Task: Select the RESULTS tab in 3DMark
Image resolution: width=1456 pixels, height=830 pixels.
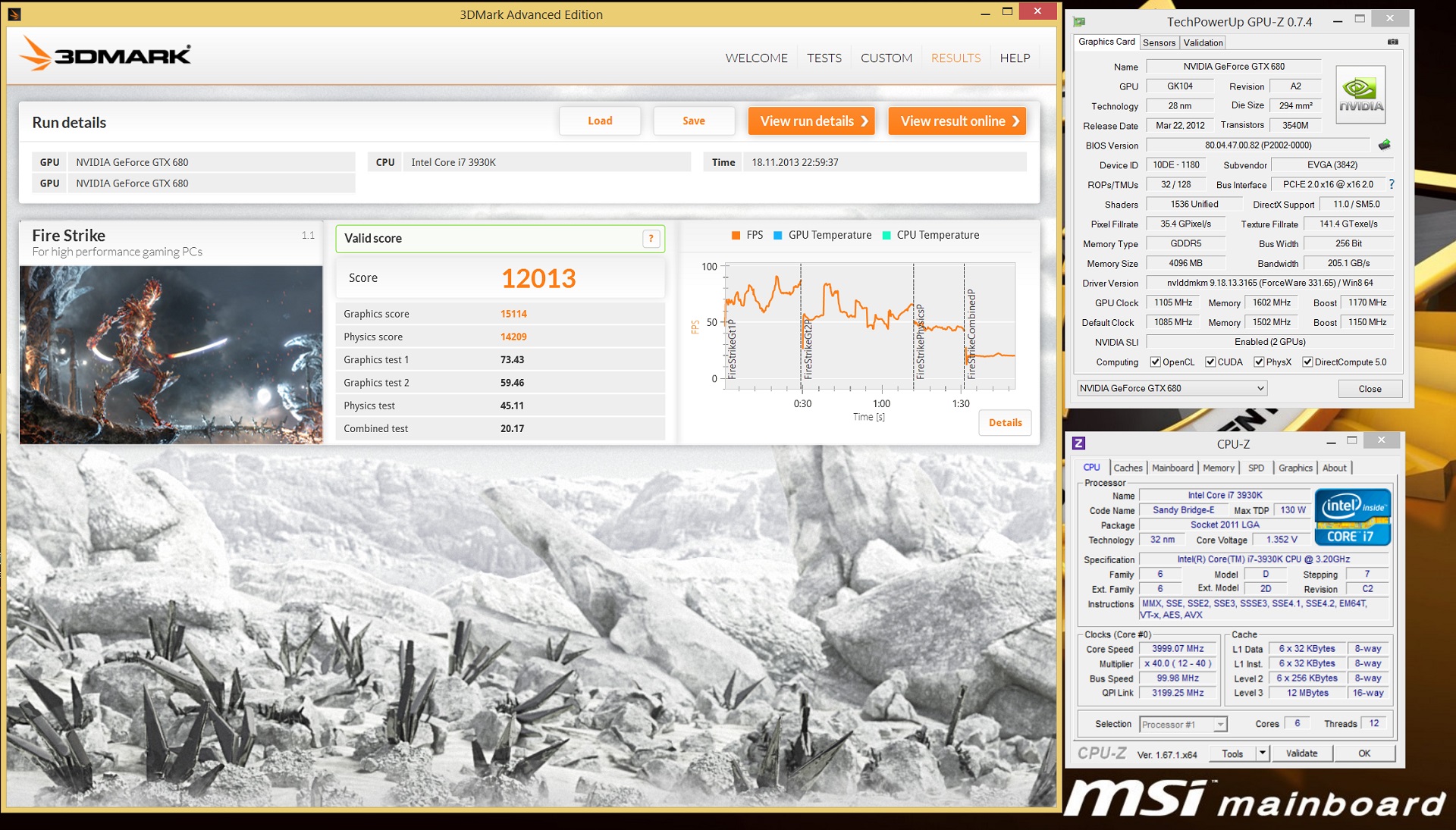Action: (955, 58)
